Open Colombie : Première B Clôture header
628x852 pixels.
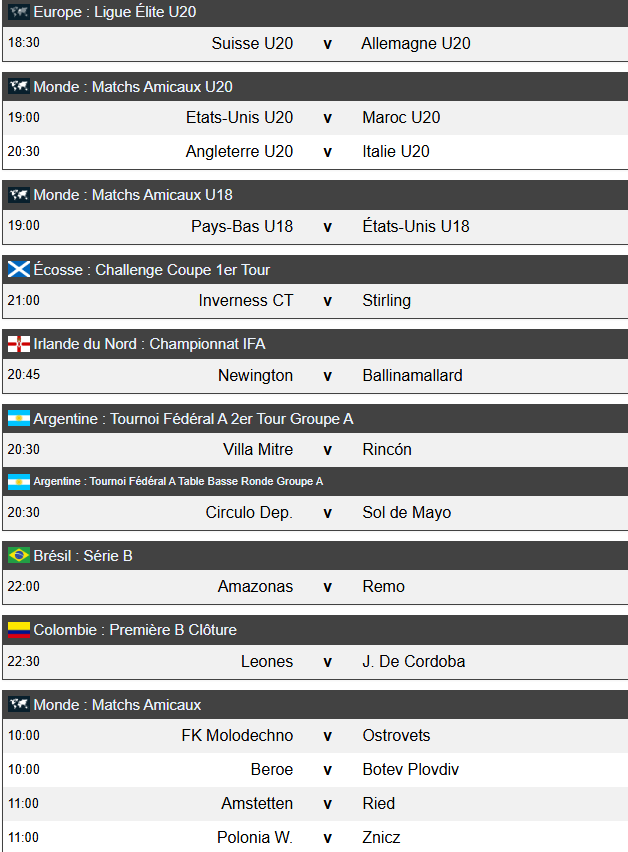pyautogui.click(x=135, y=630)
